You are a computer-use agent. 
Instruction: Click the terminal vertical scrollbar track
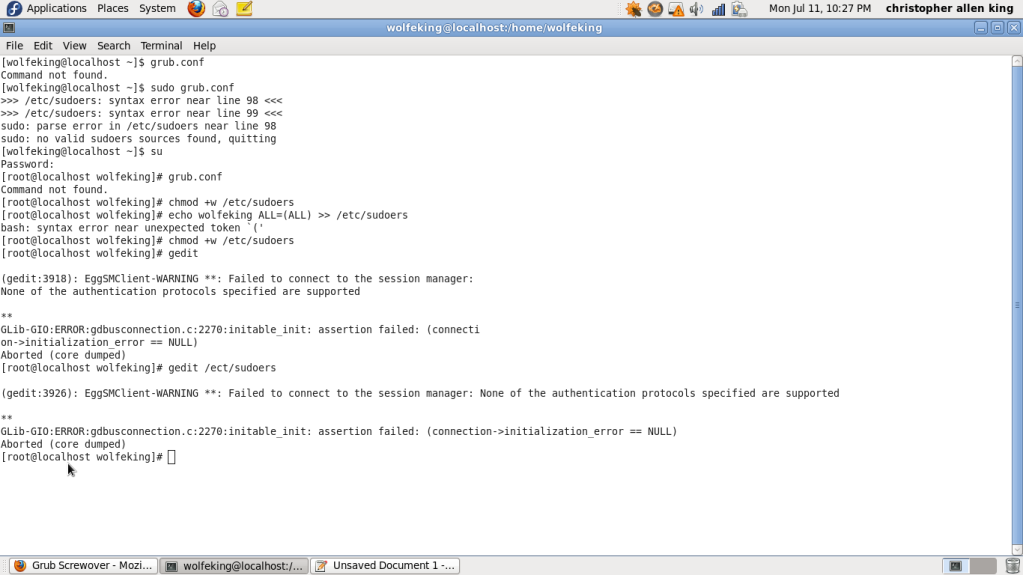tap(1016, 305)
